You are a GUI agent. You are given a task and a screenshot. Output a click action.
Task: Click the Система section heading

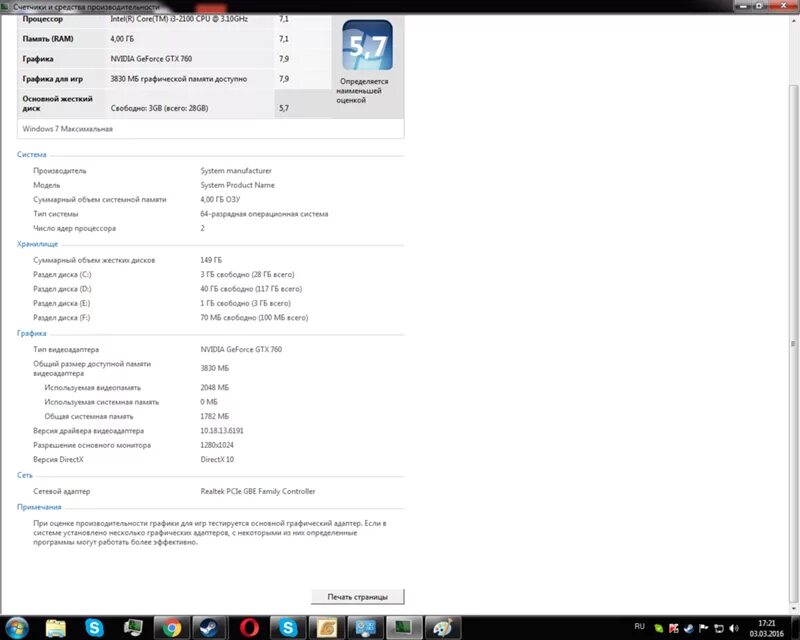[x=32, y=154]
